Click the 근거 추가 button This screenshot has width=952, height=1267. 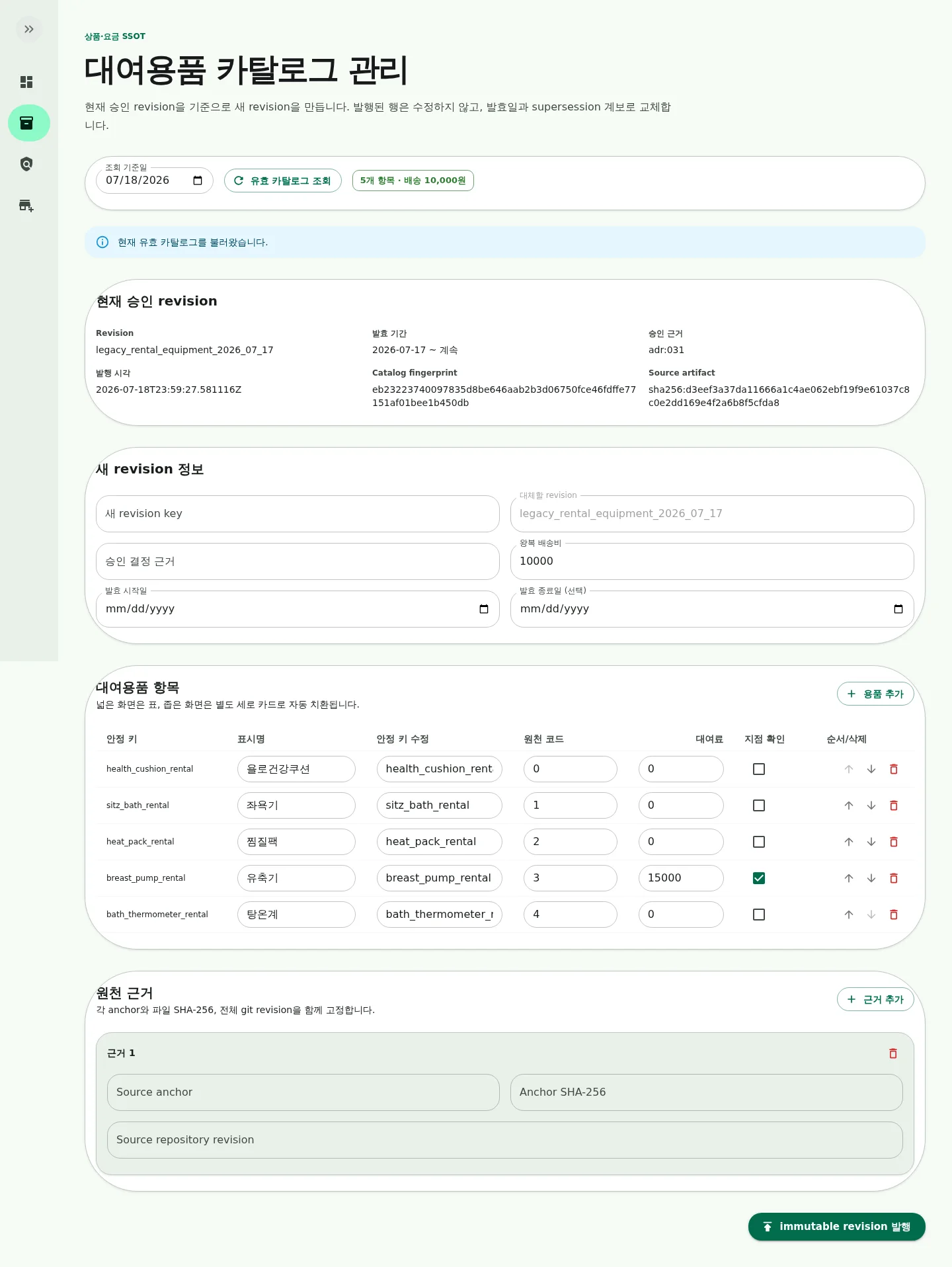[x=875, y=999]
